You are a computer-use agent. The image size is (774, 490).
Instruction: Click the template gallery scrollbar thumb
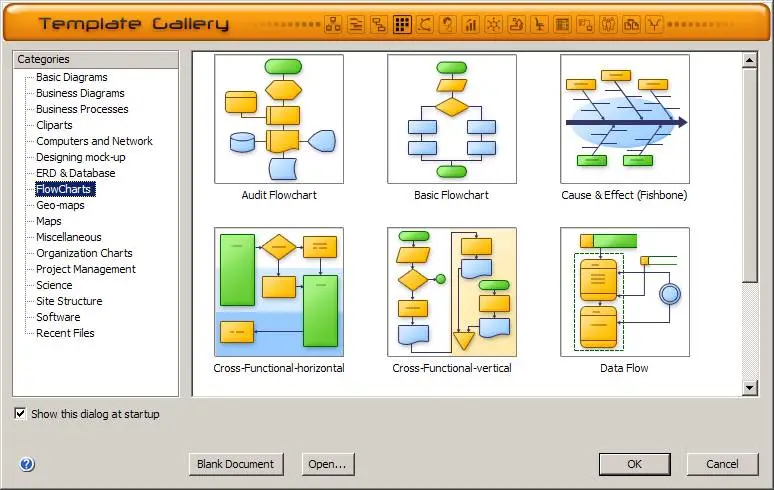[749, 175]
